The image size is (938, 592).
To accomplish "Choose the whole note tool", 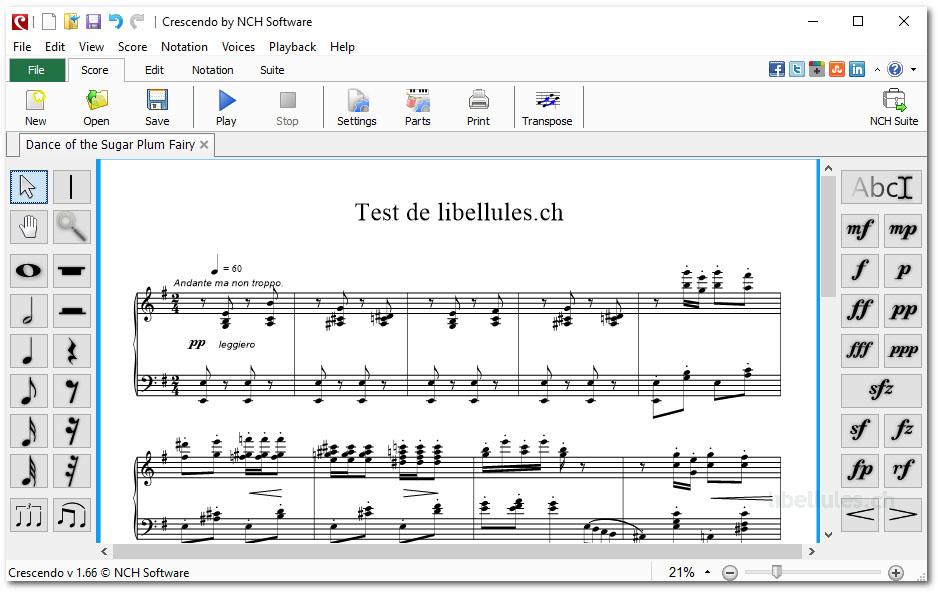I will coord(28,270).
